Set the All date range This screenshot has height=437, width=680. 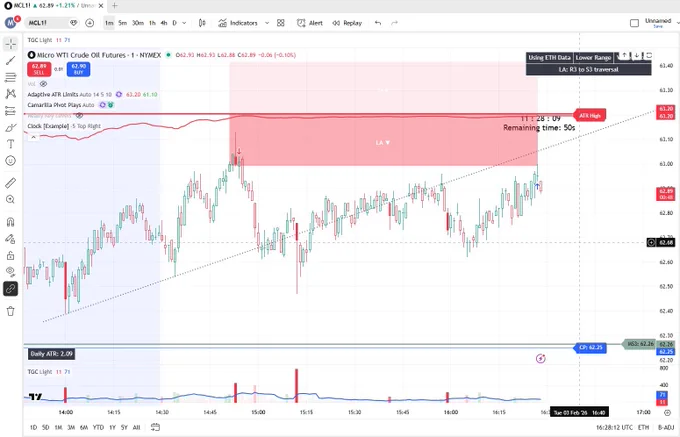(136, 427)
